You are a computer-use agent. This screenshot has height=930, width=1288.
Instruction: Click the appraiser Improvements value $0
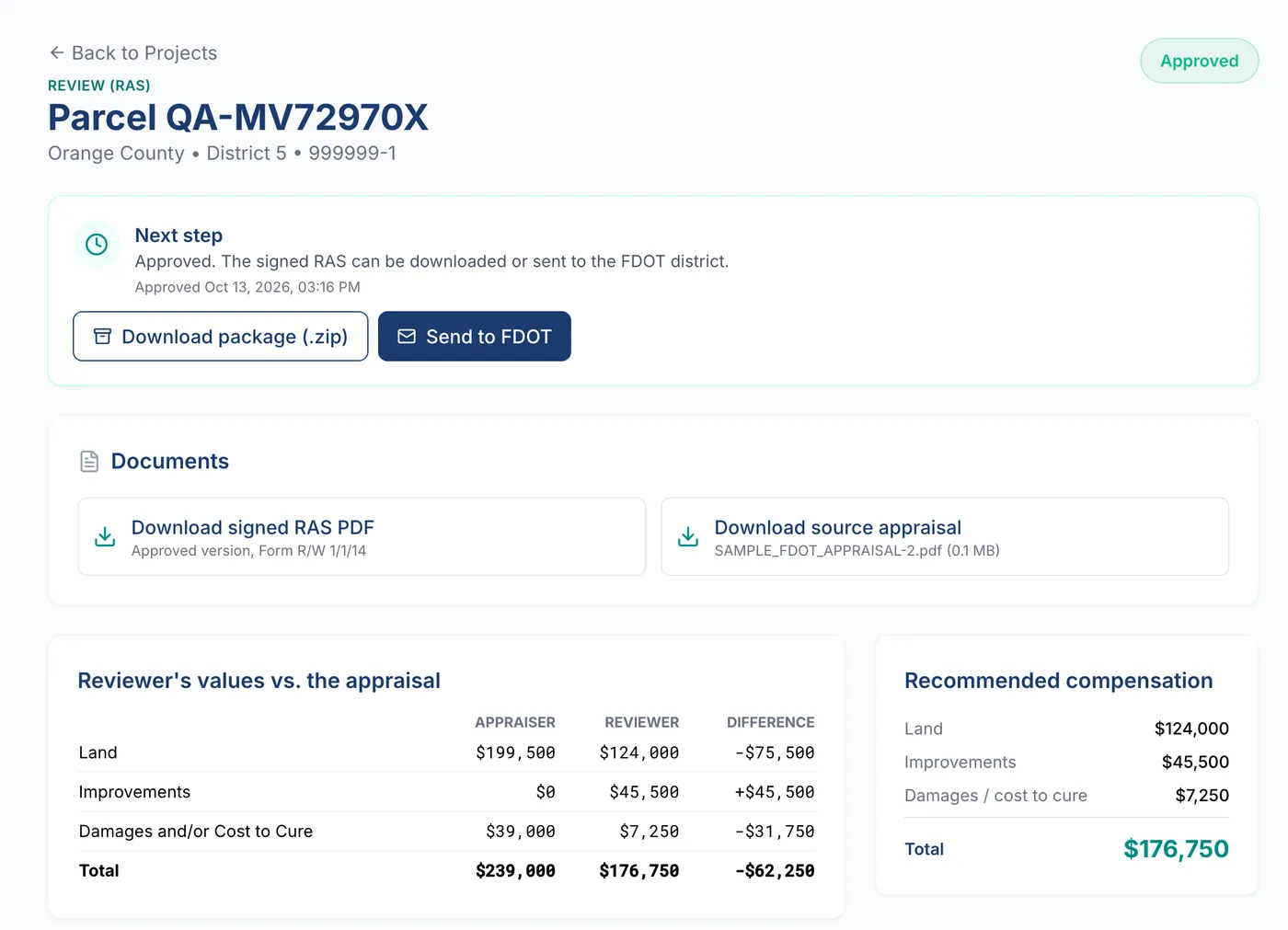(546, 792)
